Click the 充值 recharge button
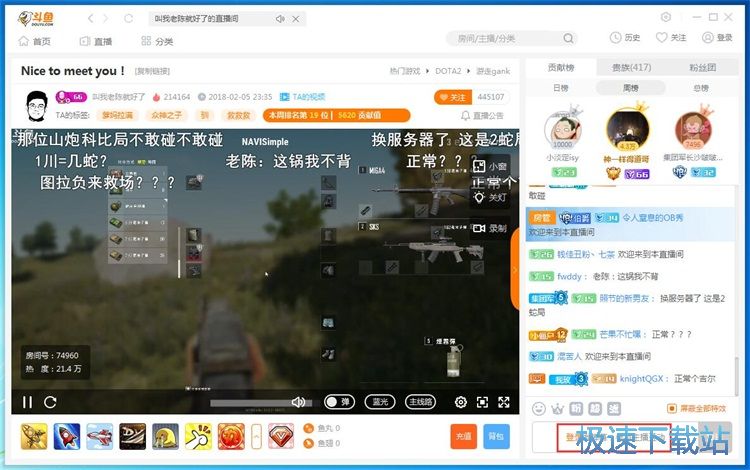Image resolution: width=750 pixels, height=470 pixels. coord(463,437)
